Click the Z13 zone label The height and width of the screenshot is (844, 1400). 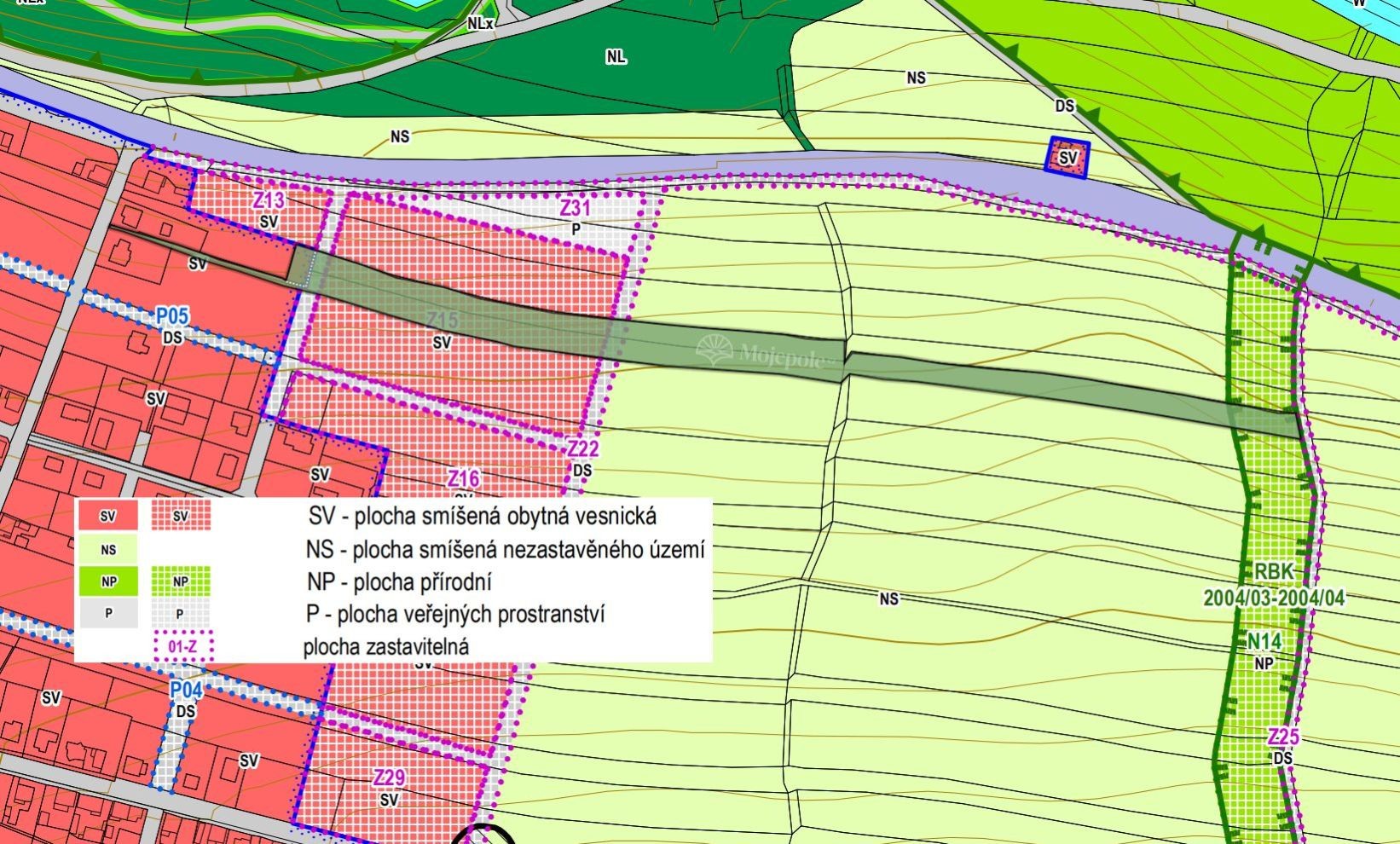(269, 201)
